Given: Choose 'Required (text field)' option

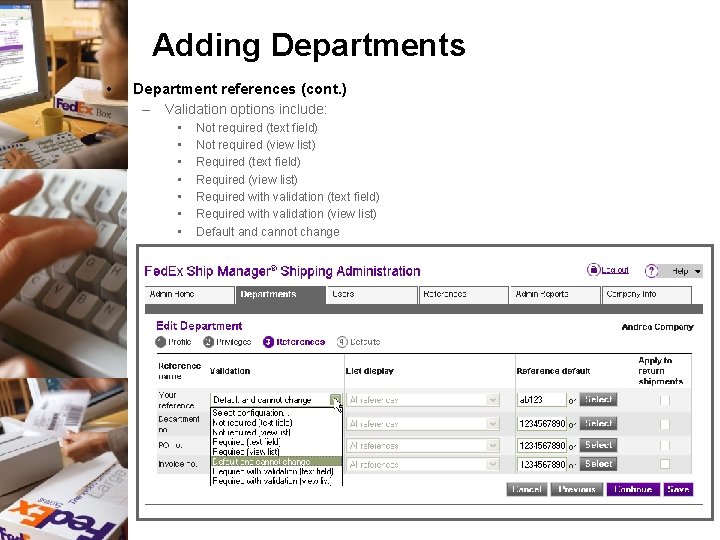Looking at the screenshot, I should [x=276, y=442].
